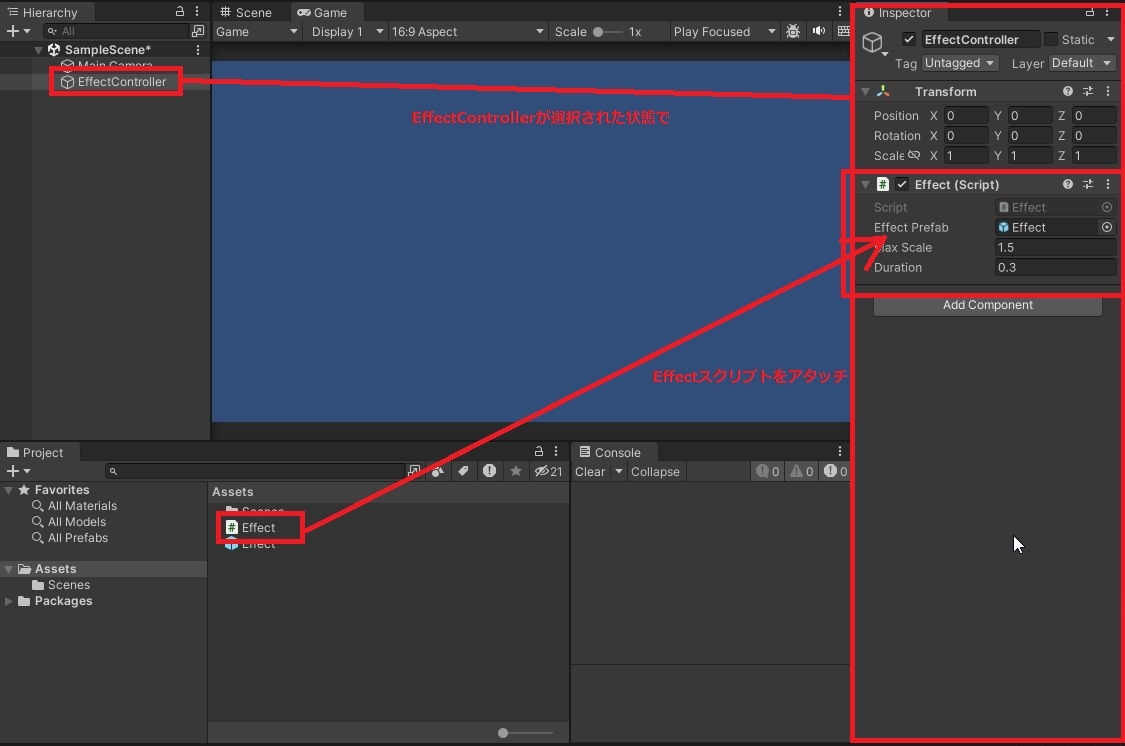Collapse the Transform component foldout
Image resolution: width=1125 pixels, height=746 pixels.
[865, 91]
